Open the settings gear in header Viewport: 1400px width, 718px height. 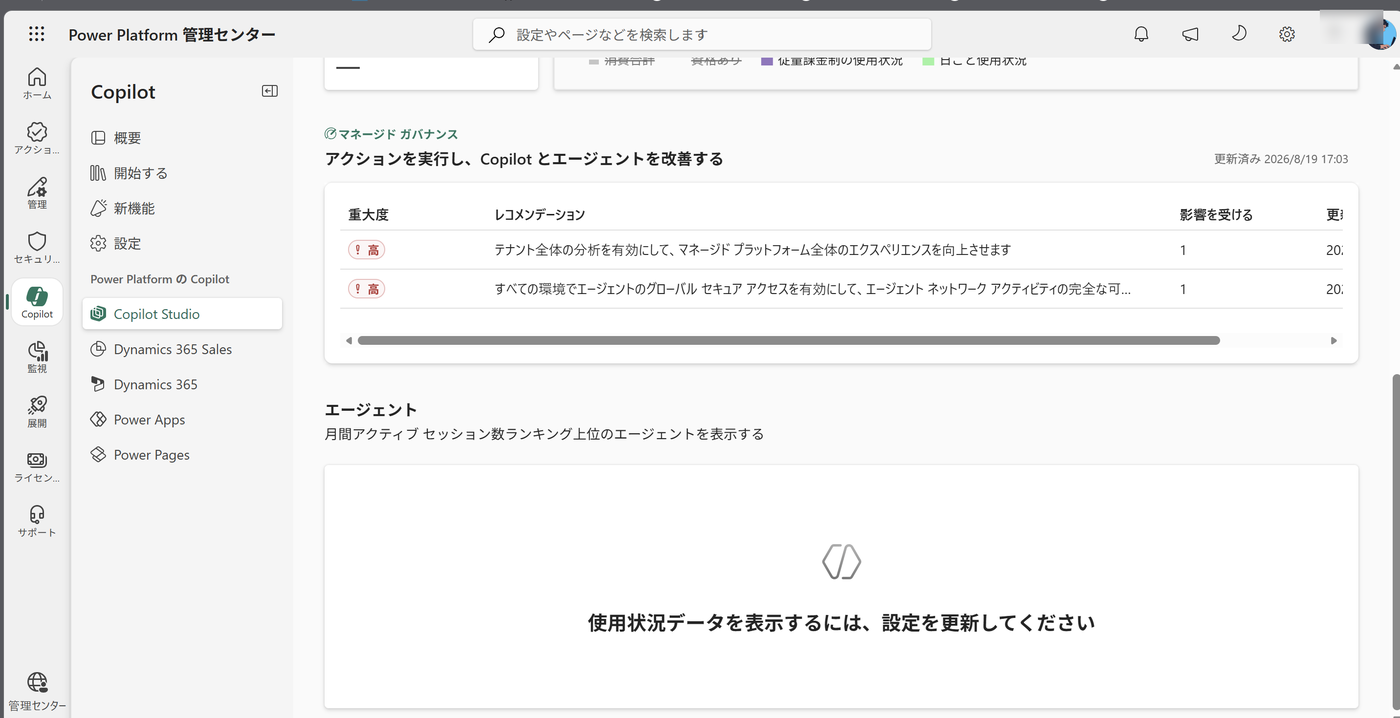pyautogui.click(x=1287, y=34)
